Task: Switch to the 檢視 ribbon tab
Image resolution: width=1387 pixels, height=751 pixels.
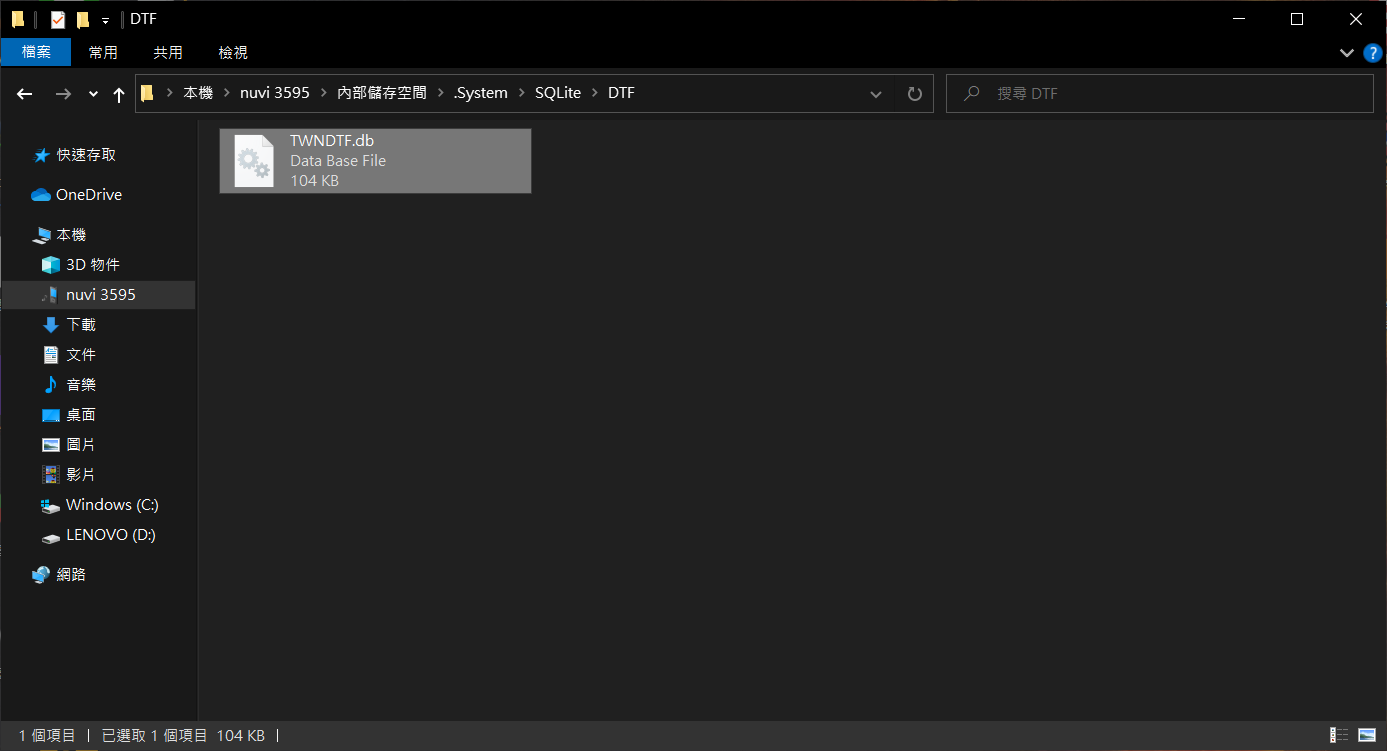Action: [233, 52]
